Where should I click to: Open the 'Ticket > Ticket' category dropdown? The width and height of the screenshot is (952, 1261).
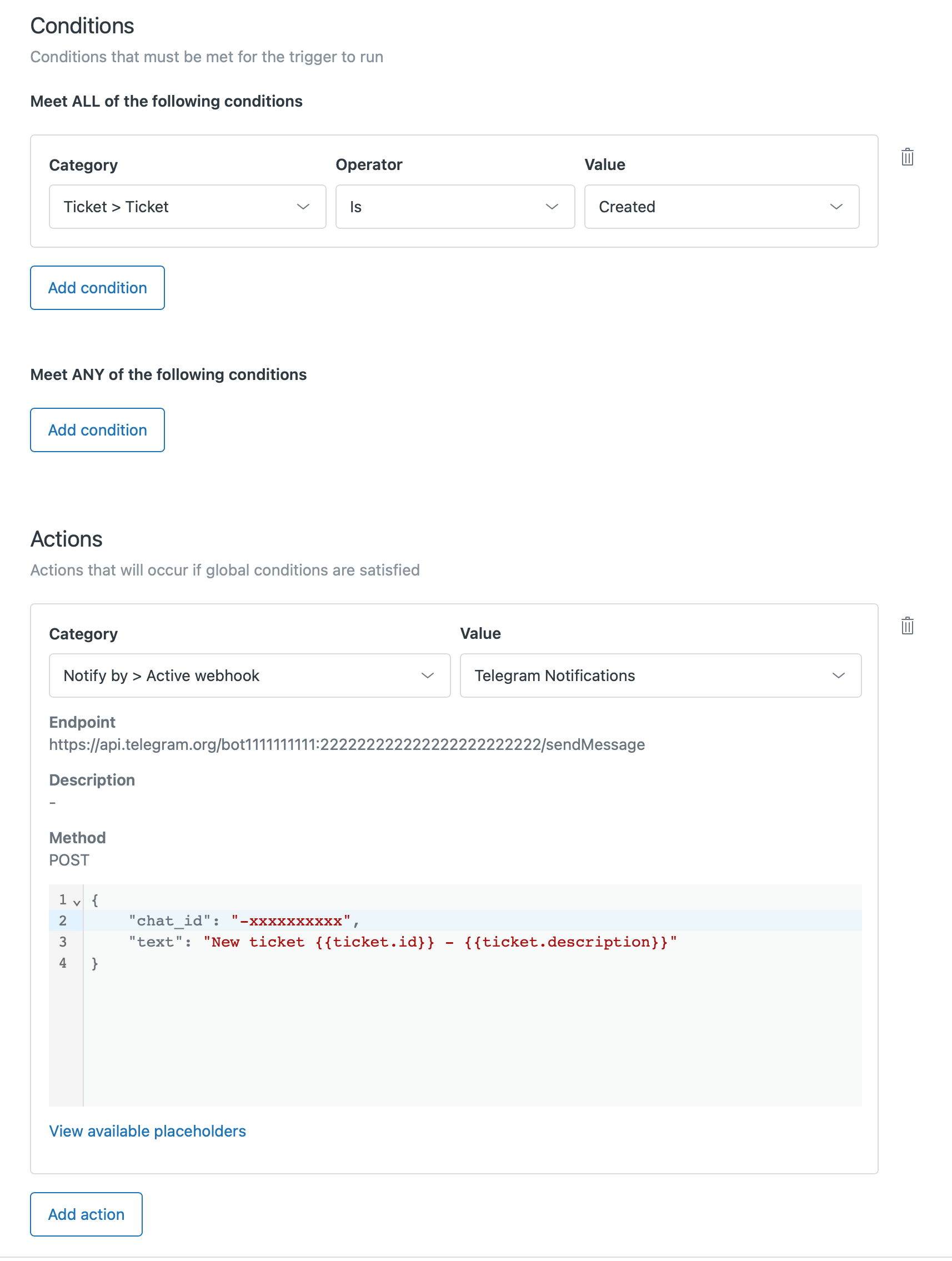[187, 206]
